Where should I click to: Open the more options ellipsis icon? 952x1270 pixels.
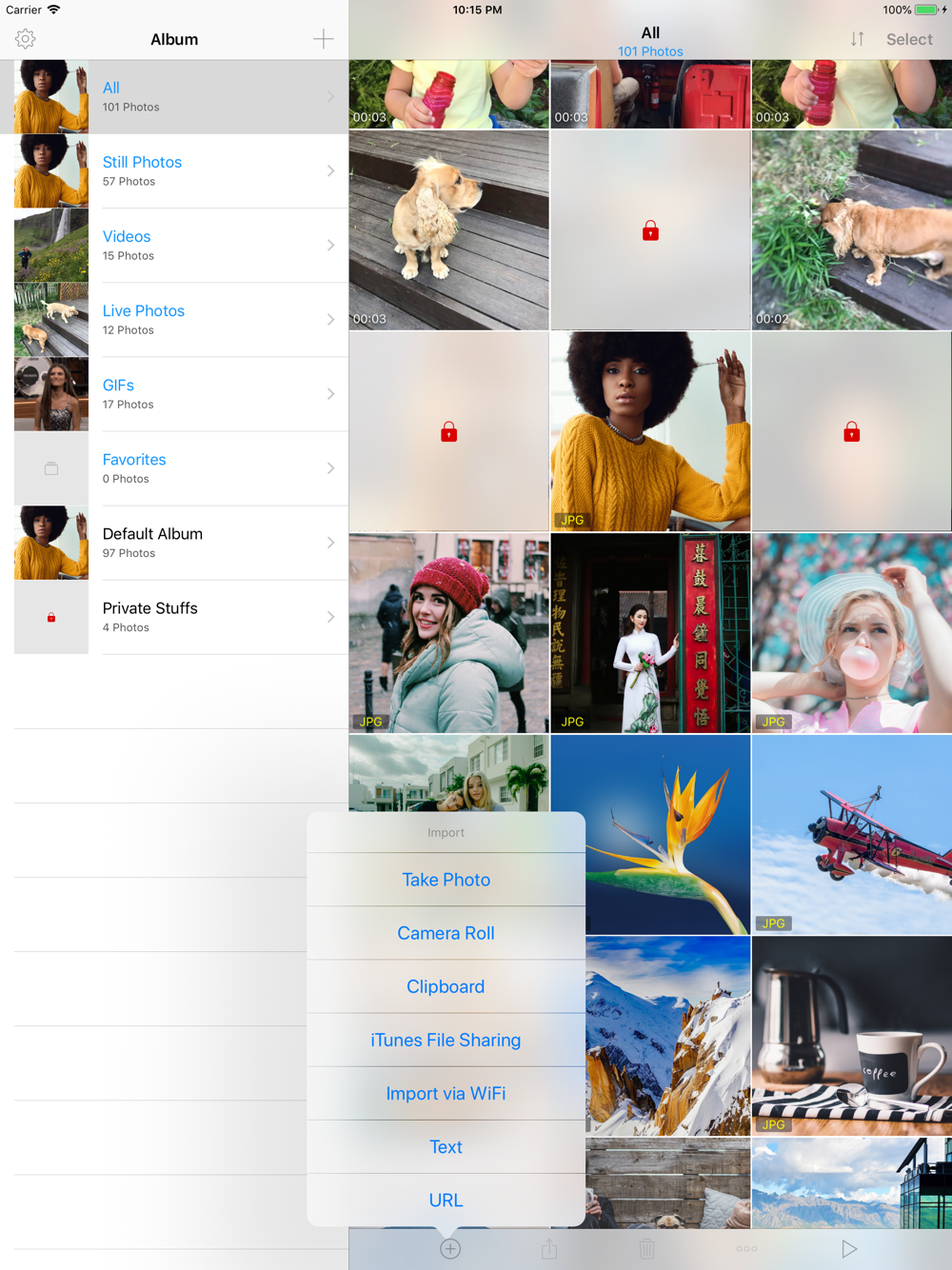(746, 1249)
